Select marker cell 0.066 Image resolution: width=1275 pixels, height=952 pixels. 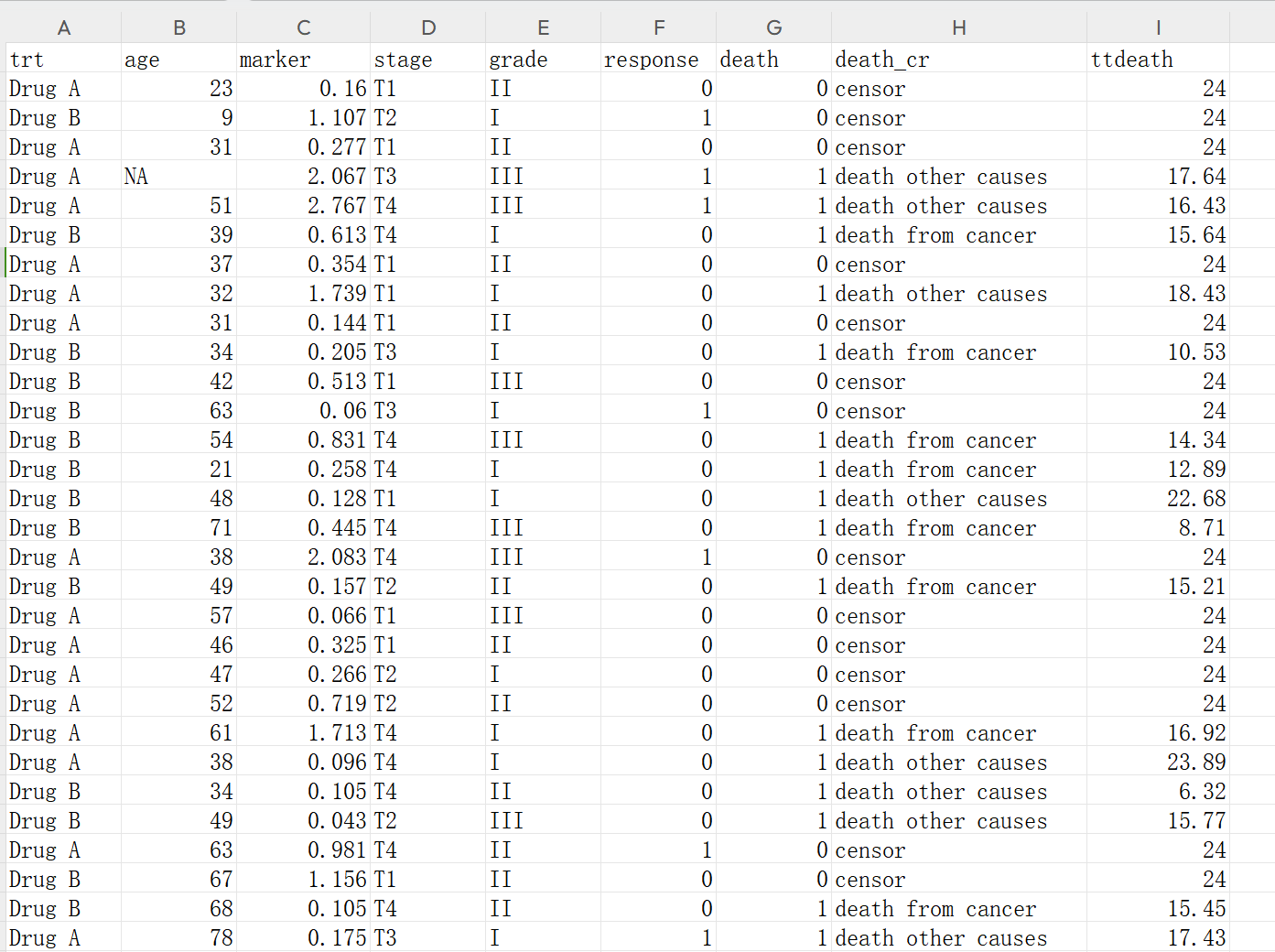303,615
